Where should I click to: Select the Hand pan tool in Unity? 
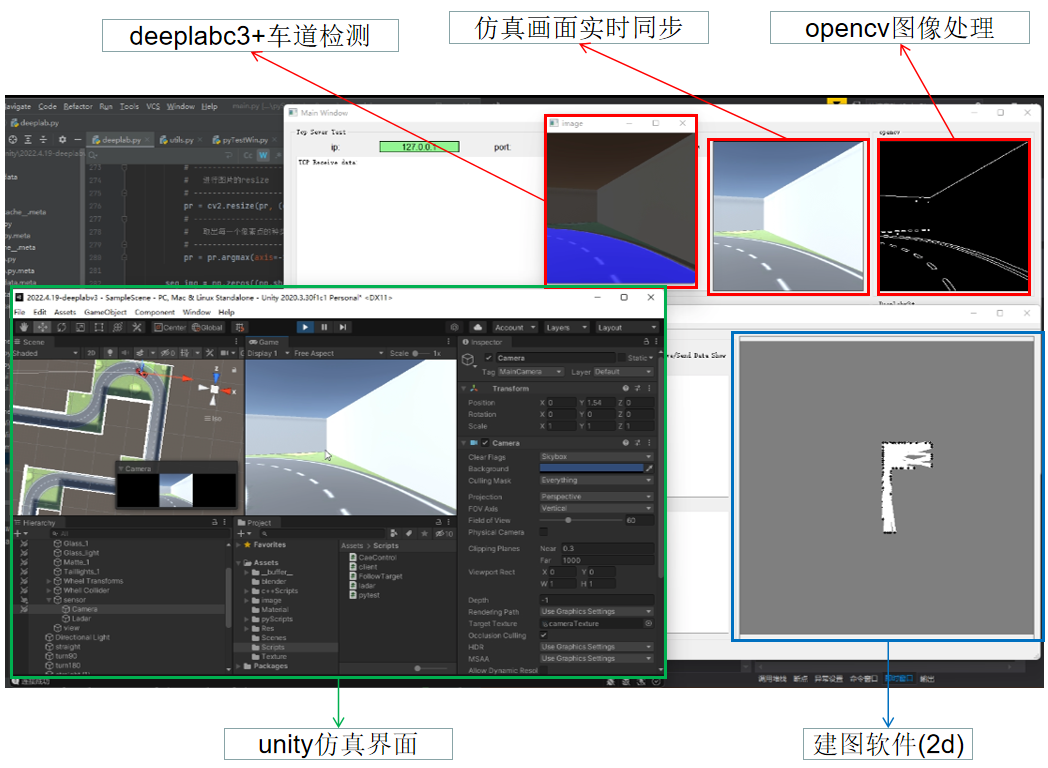point(23,328)
